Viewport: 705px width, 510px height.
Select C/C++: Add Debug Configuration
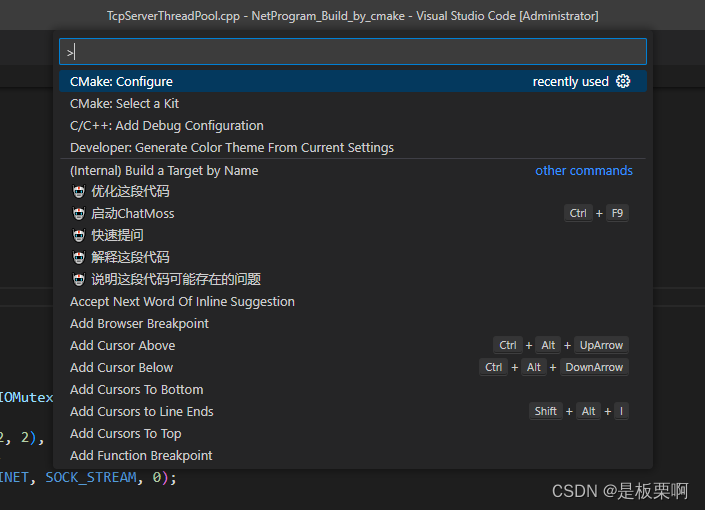click(353, 125)
